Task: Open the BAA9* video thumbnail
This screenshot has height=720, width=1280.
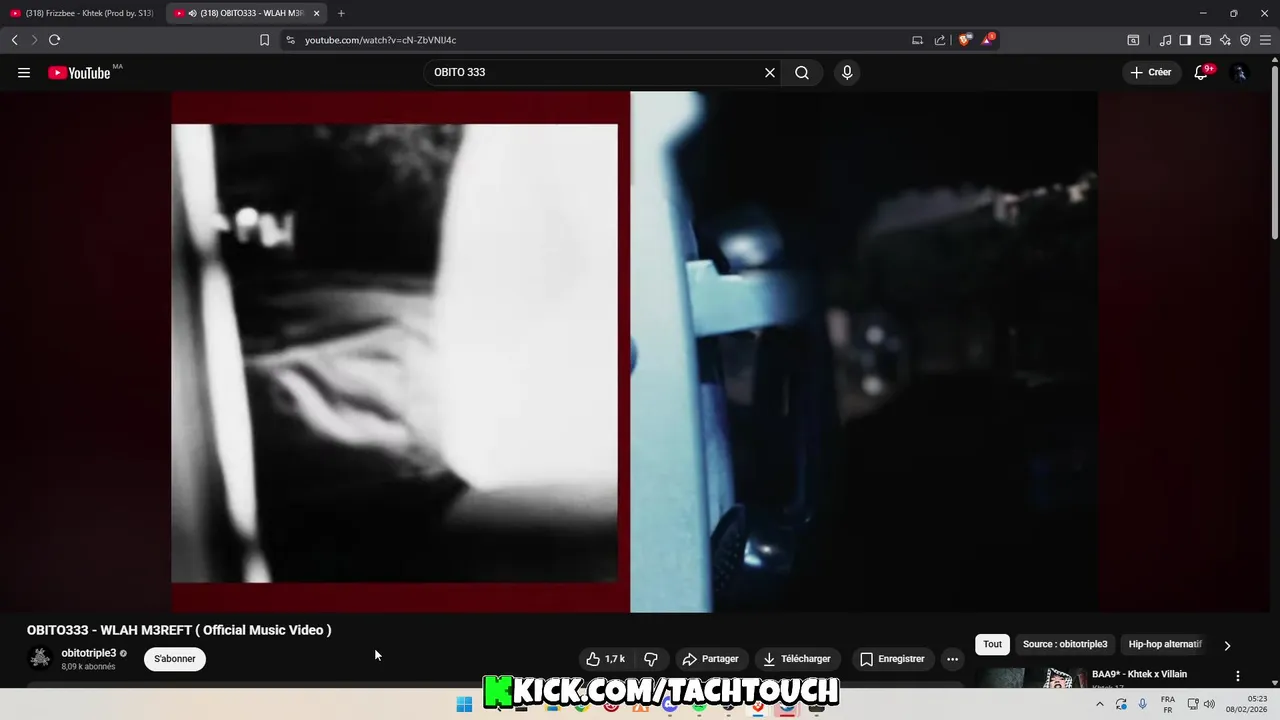Action: click(1030, 678)
